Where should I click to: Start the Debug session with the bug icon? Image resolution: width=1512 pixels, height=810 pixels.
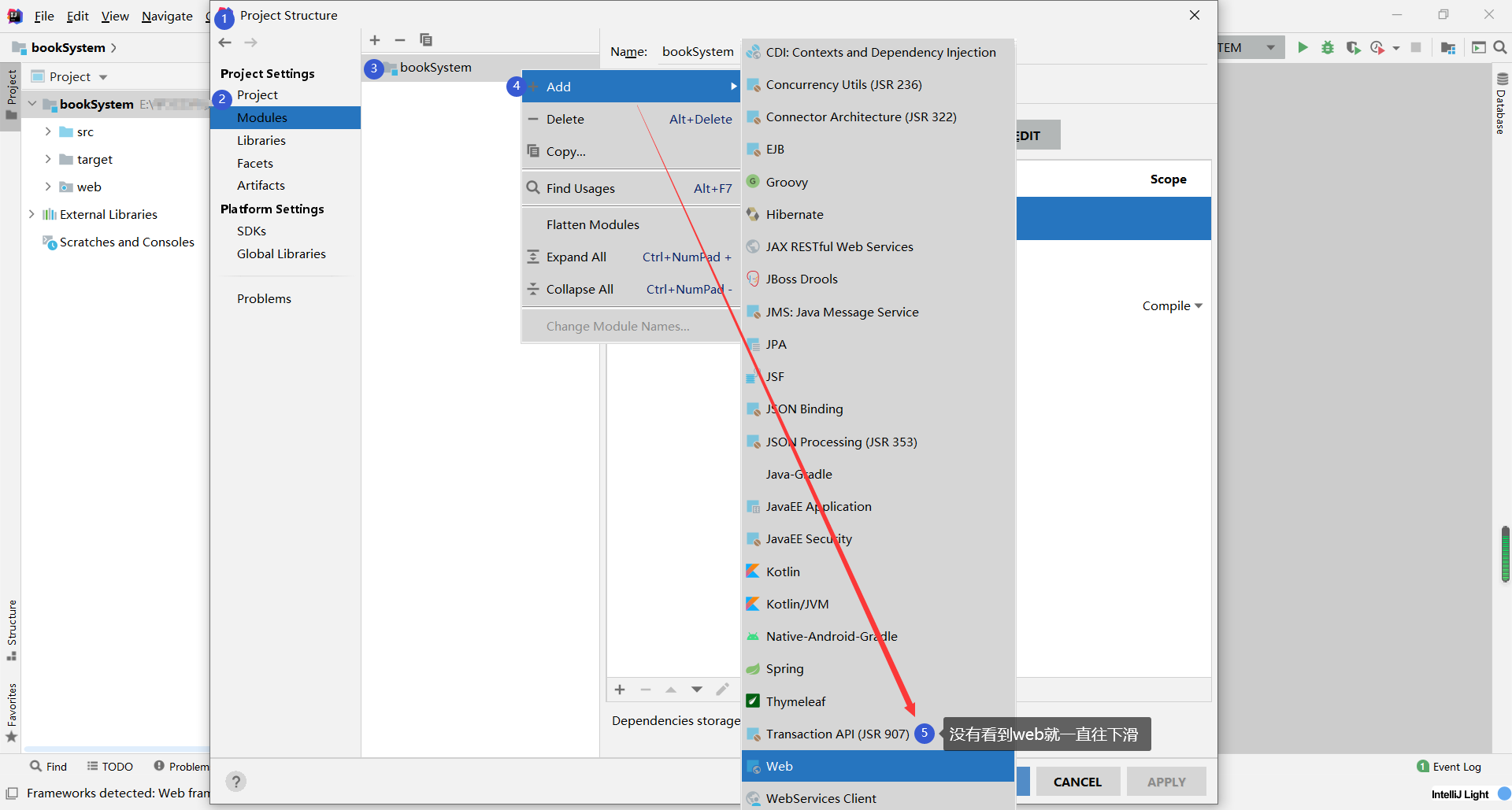(1328, 47)
